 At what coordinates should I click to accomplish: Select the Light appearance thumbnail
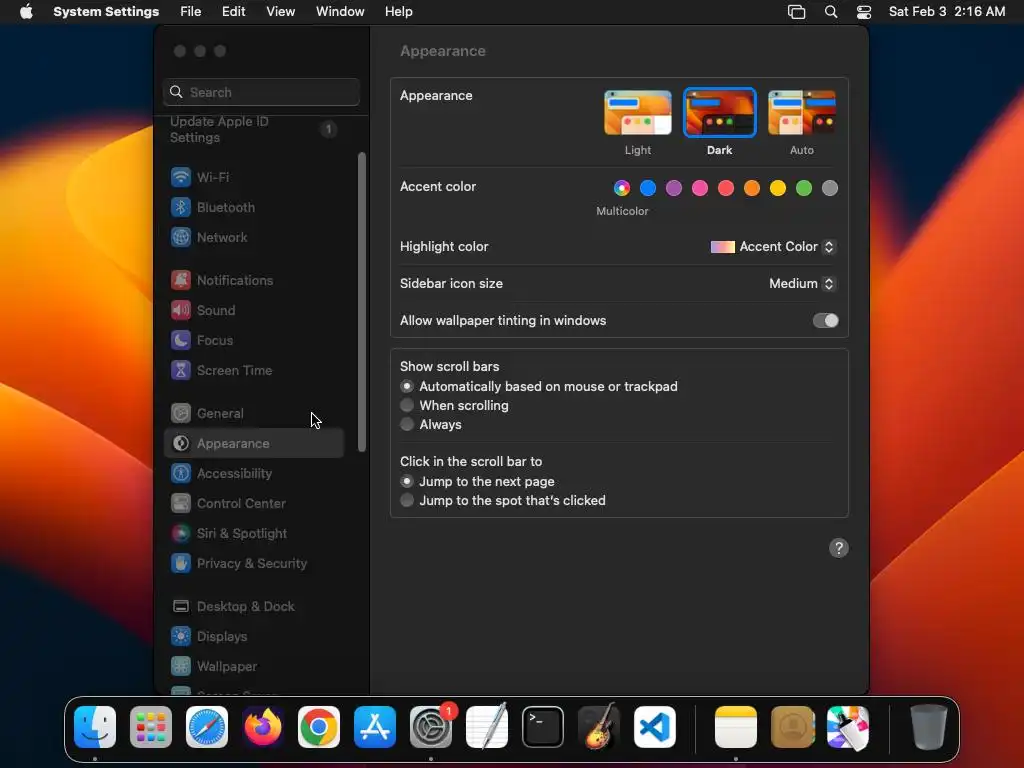coord(637,113)
